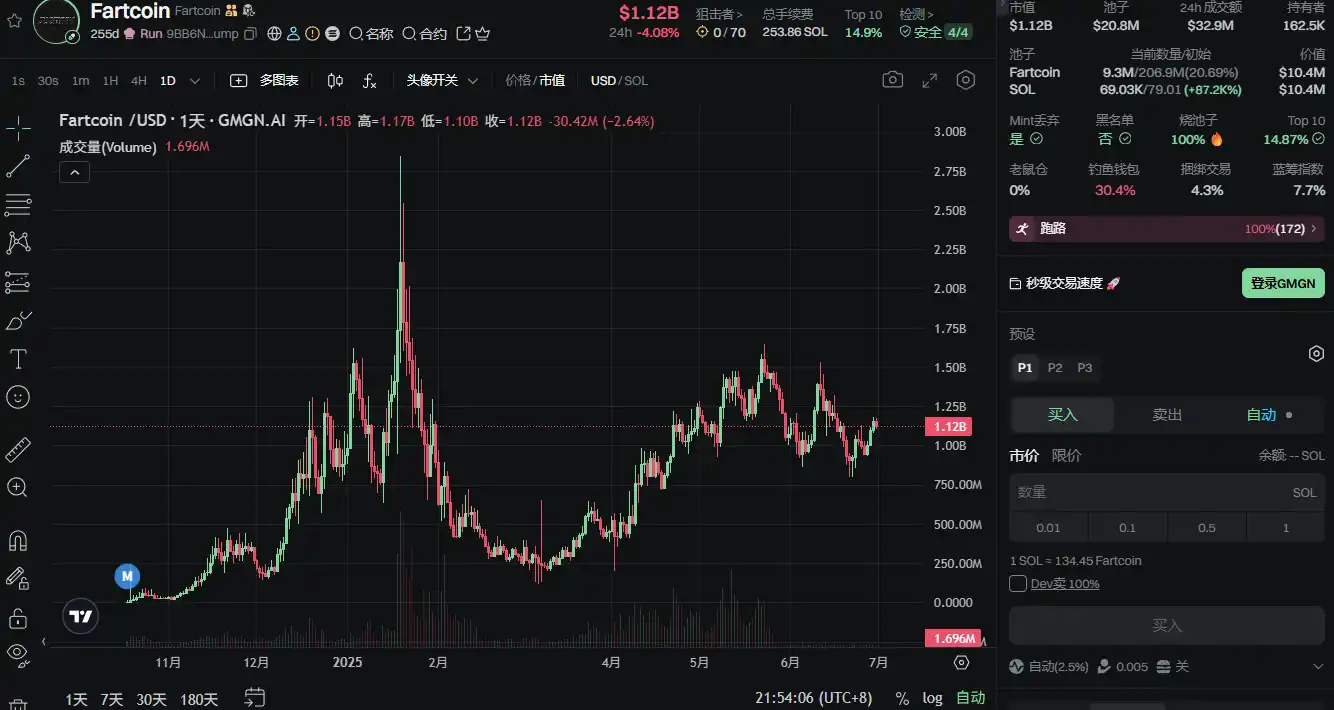Select the crosshair cursor tool

[18, 128]
